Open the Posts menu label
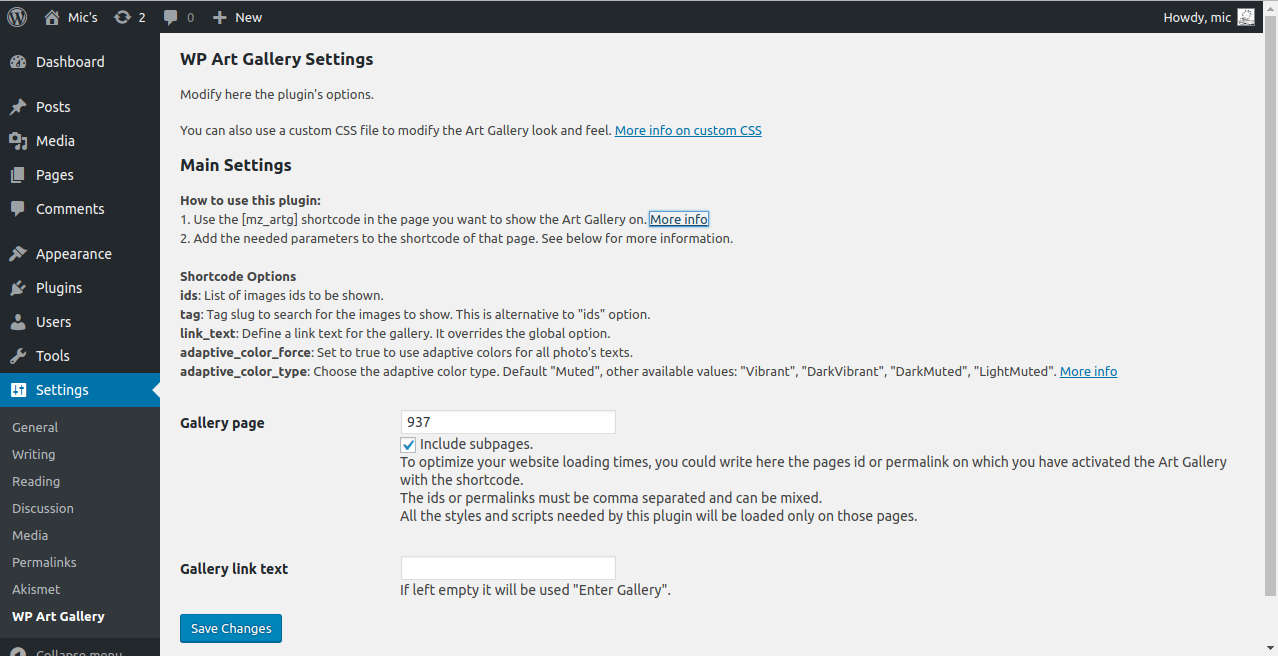This screenshot has width=1278, height=656. [53, 107]
